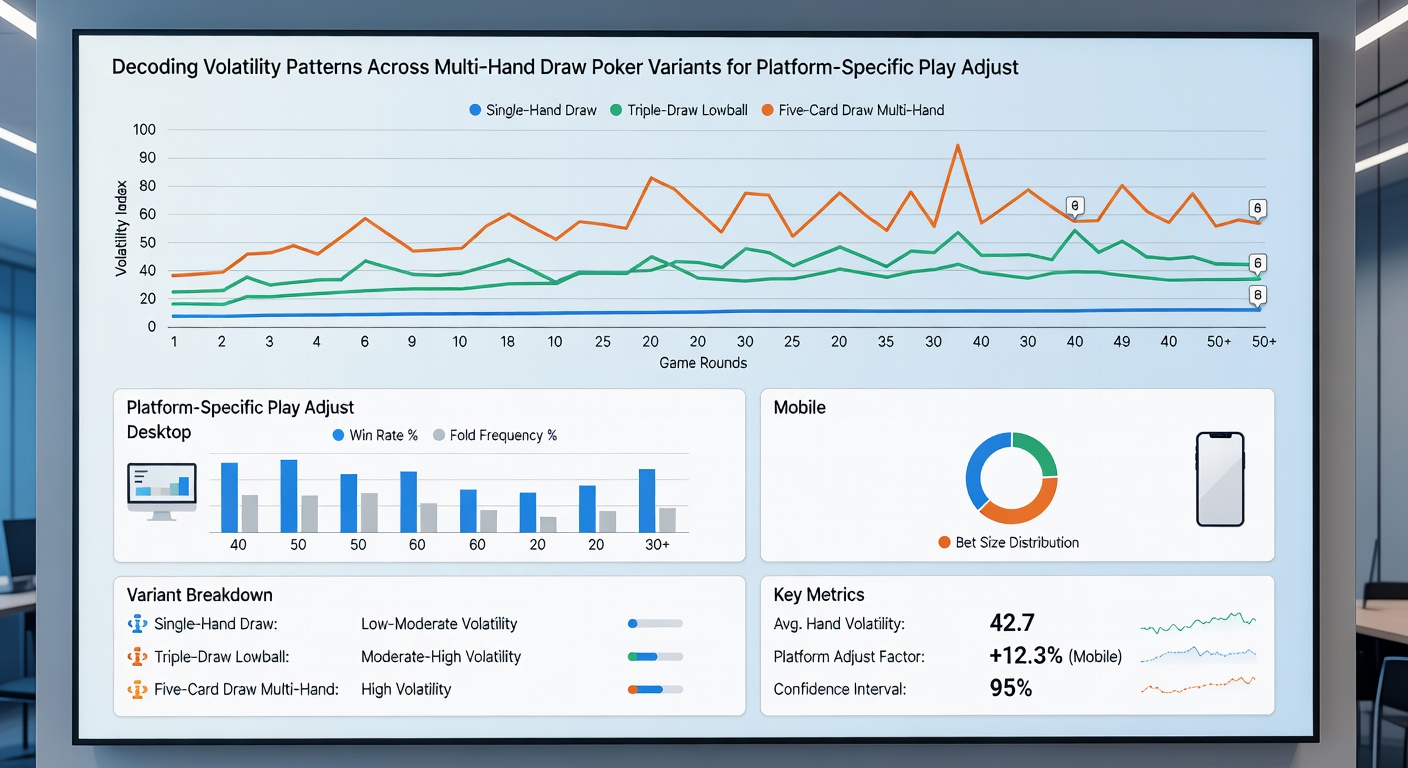Click the gray Fold Frequency bar above 30+
The image size is (1408, 768).
(667, 520)
